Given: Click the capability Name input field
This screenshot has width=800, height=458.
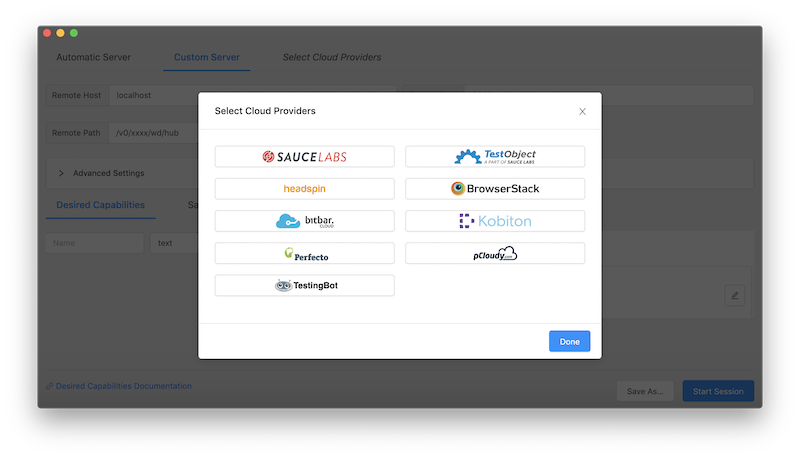Looking at the screenshot, I should point(95,243).
